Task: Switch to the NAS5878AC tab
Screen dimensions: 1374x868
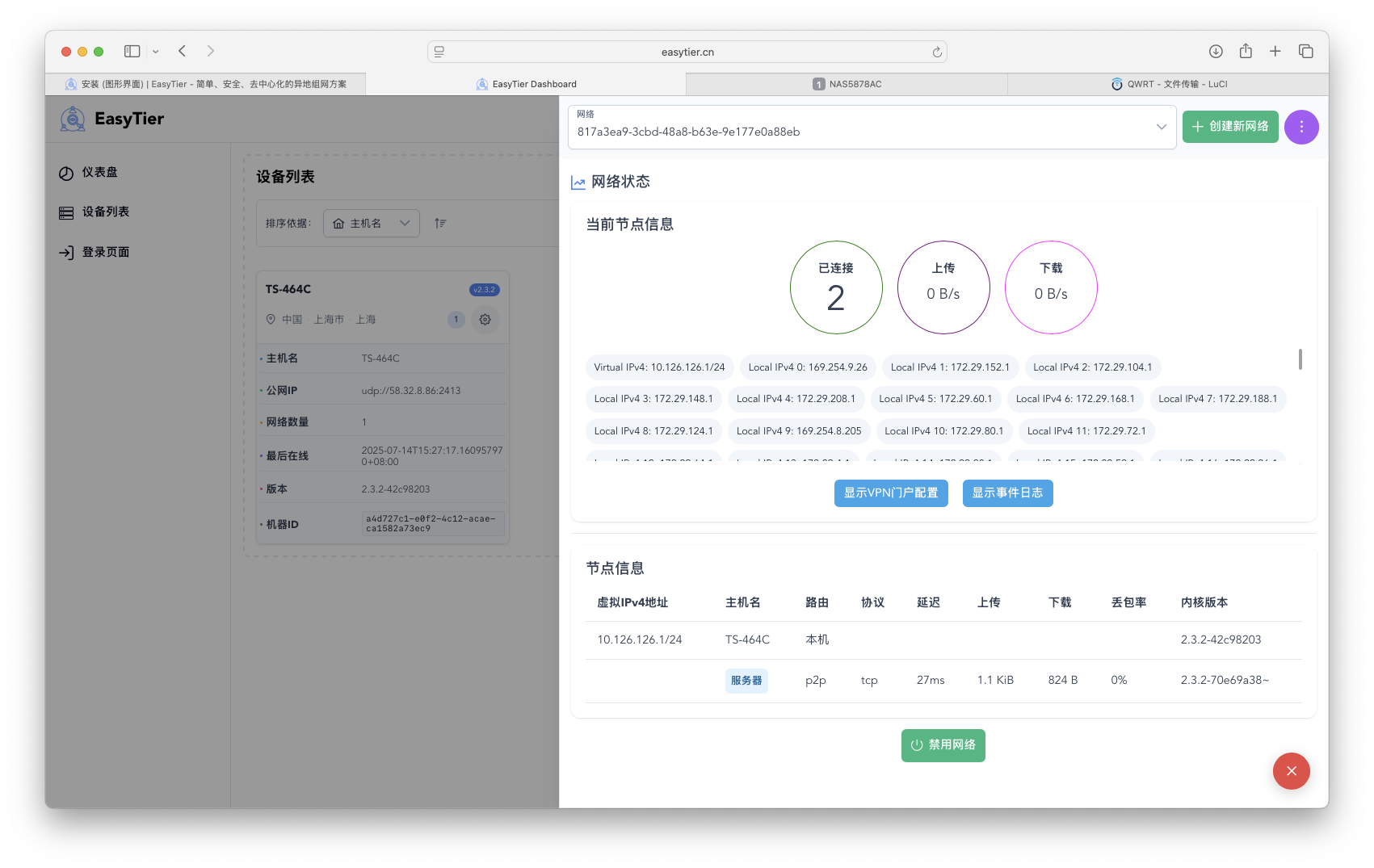Action: 847,84
